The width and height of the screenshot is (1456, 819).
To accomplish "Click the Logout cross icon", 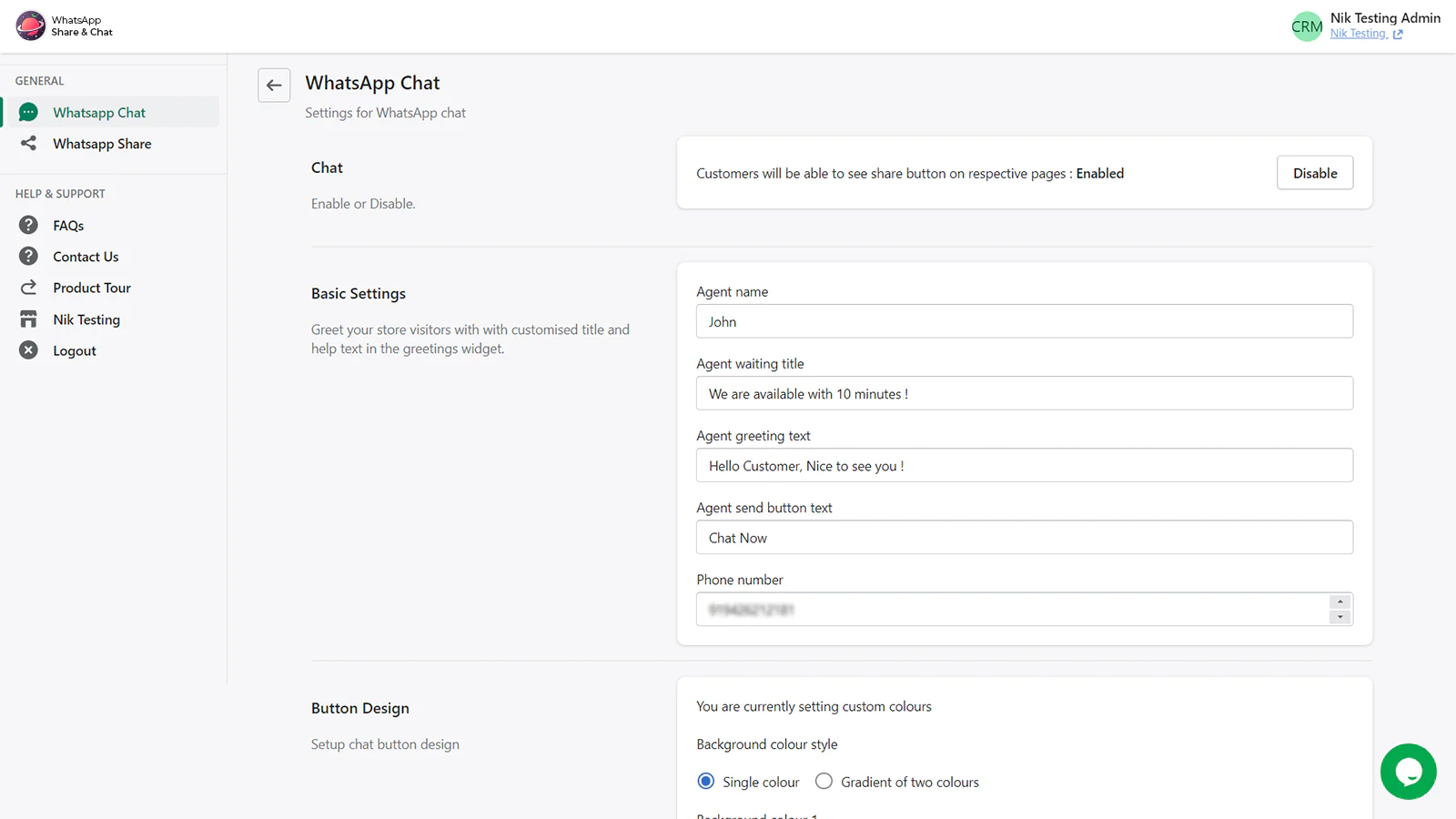I will (x=29, y=350).
